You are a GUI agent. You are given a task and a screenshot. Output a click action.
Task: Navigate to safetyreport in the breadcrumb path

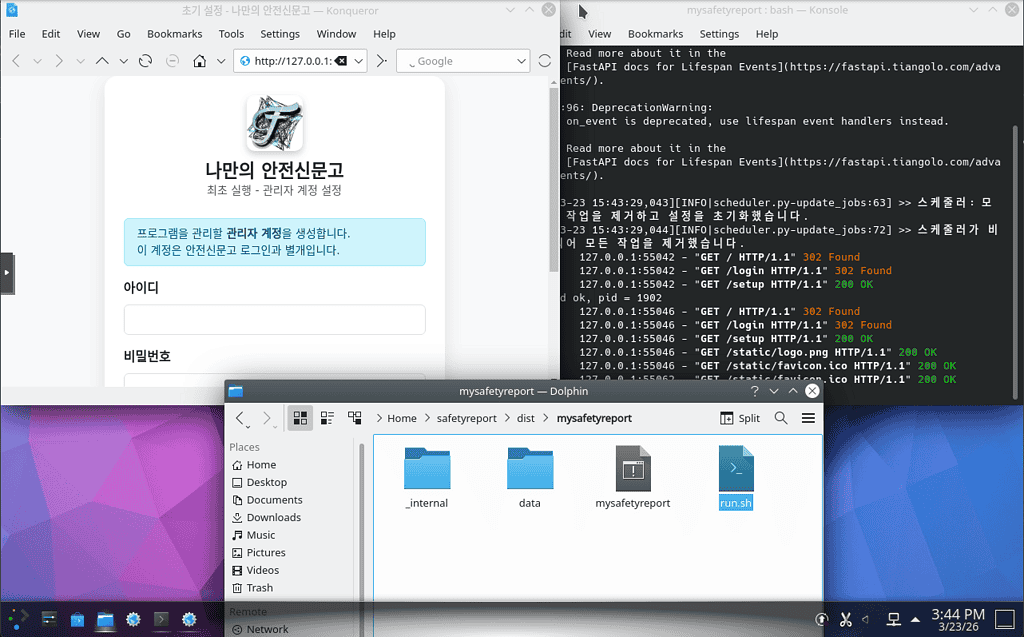tap(466, 418)
